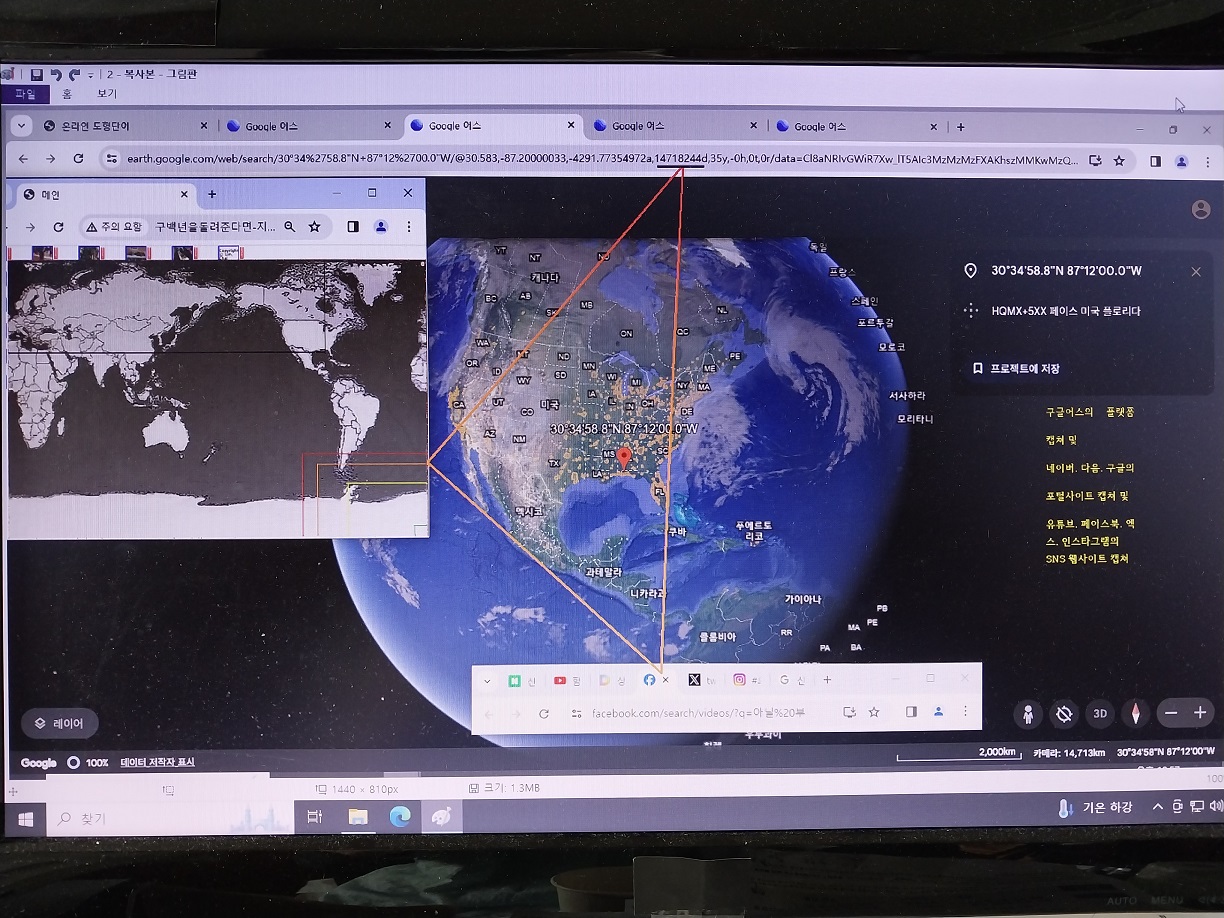Screen dimensions: 1224x918
Task: Open the 레이어 layers button
Action: click(60, 723)
